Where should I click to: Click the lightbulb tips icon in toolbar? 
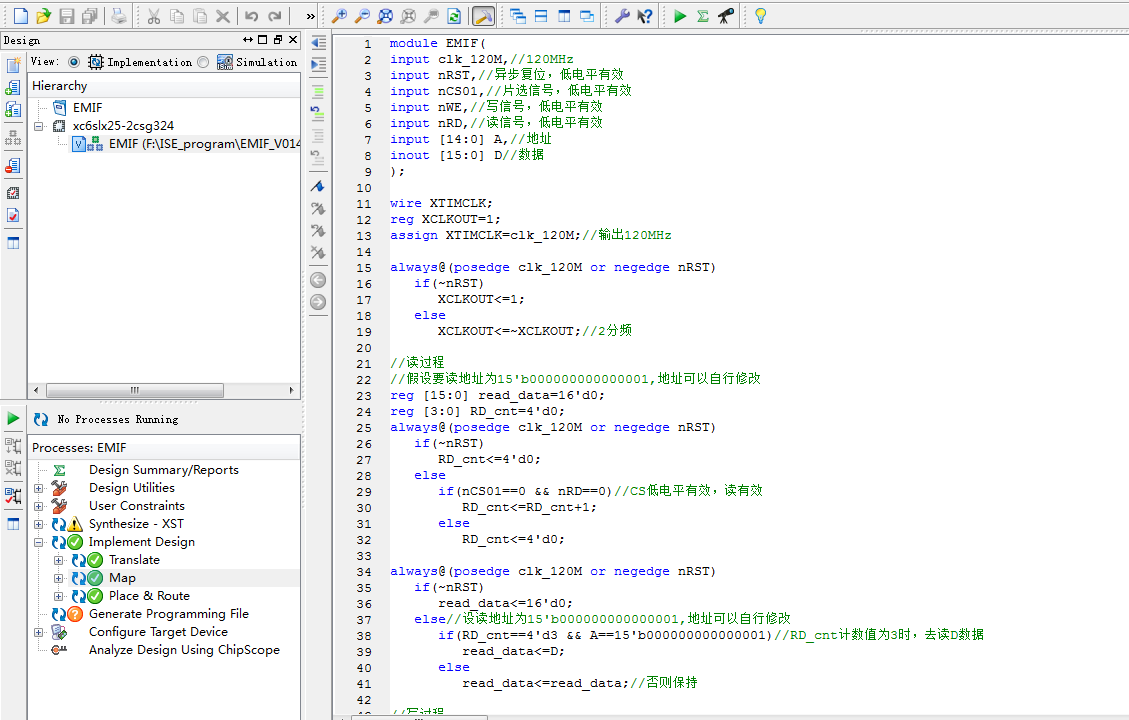(x=760, y=16)
